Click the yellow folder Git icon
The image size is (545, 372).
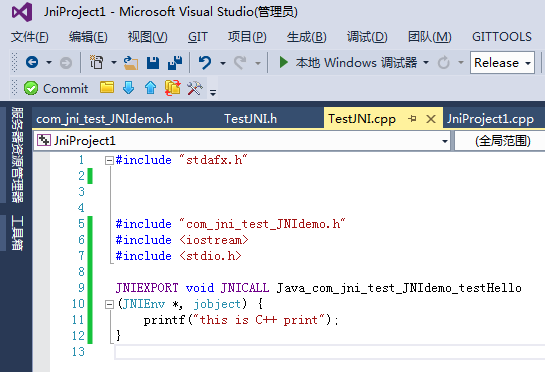pyautogui.click(x=107, y=87)
